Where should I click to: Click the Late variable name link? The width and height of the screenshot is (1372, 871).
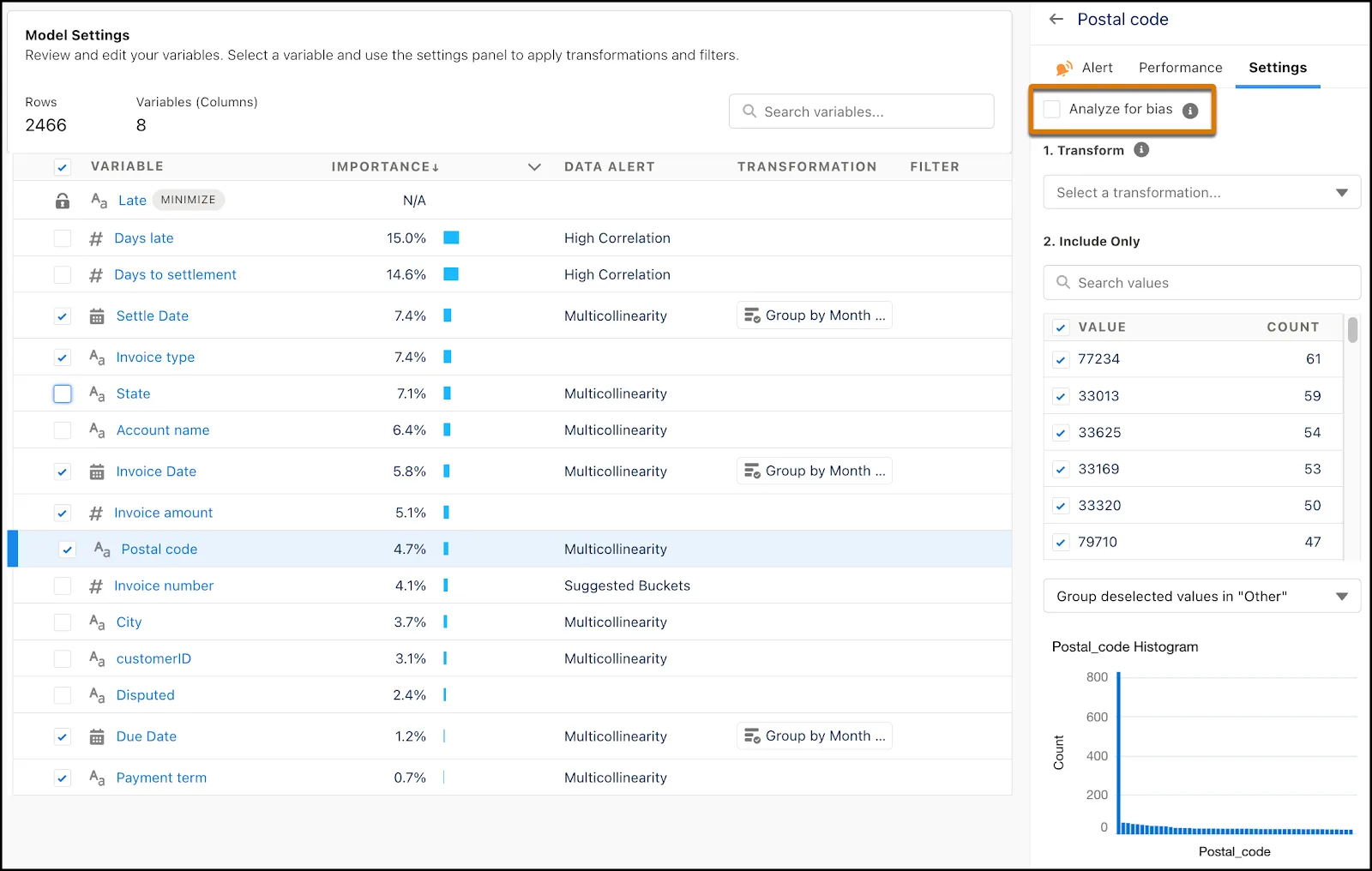pos(132,201)
